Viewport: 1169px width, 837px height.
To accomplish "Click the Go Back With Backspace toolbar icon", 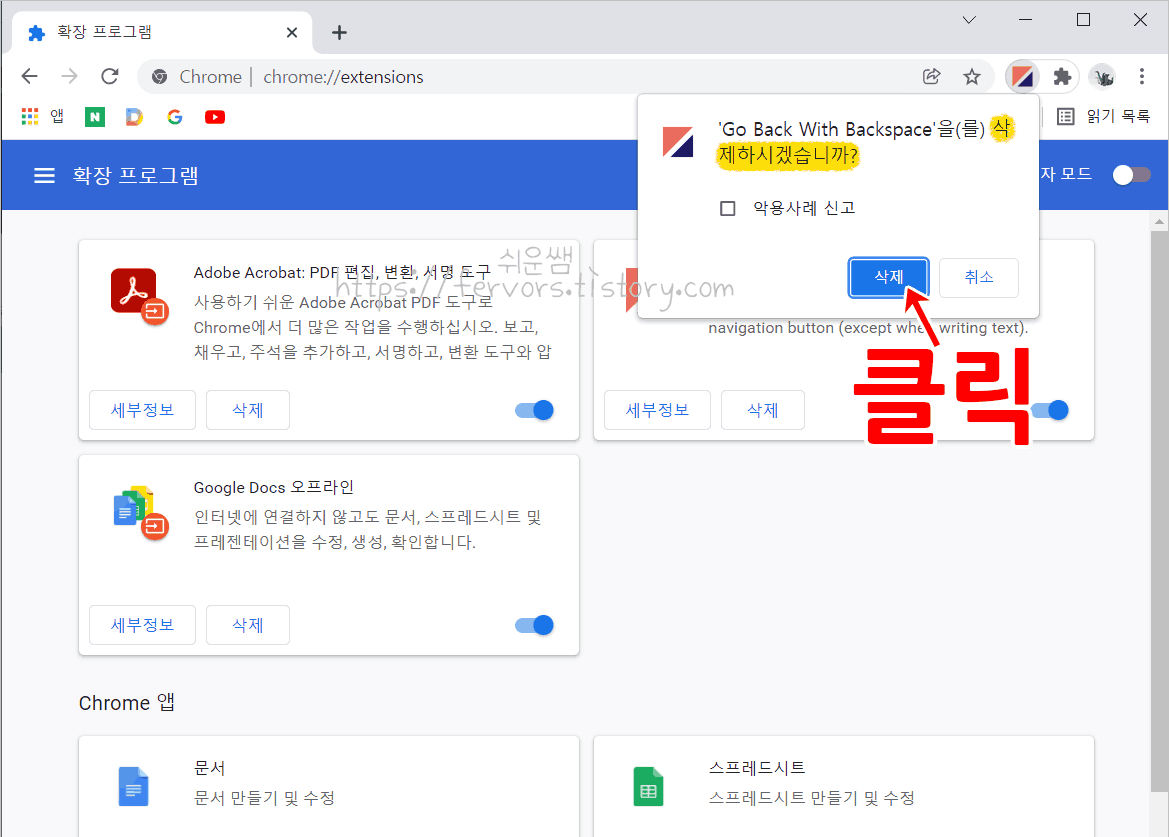I will [1022, 76].
